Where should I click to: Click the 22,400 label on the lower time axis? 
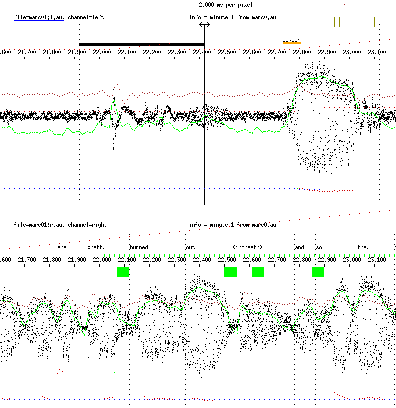click(203, 259)
